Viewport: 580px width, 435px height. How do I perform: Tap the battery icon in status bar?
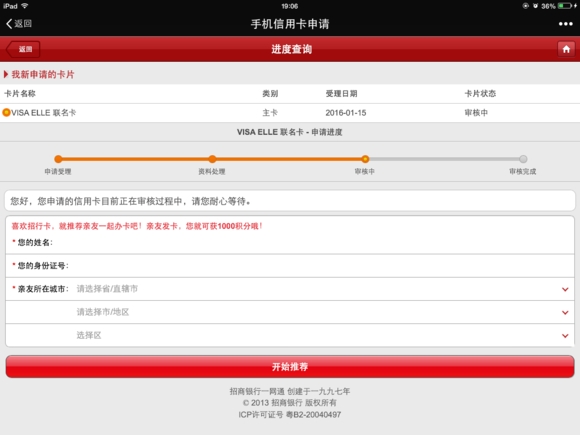[x=565, y=6]
